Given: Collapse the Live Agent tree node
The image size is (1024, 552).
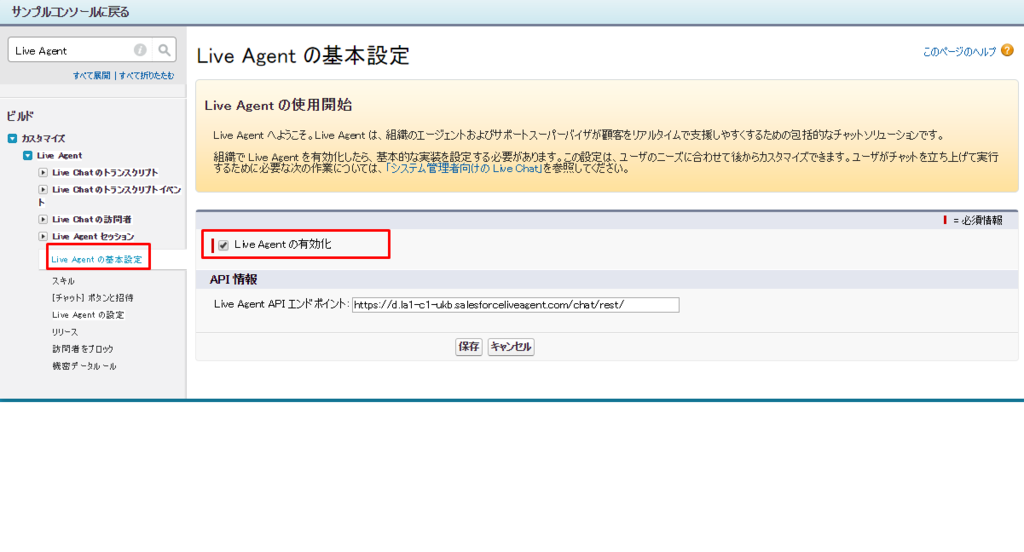Looking at the screenshot, I should [27, 155].
